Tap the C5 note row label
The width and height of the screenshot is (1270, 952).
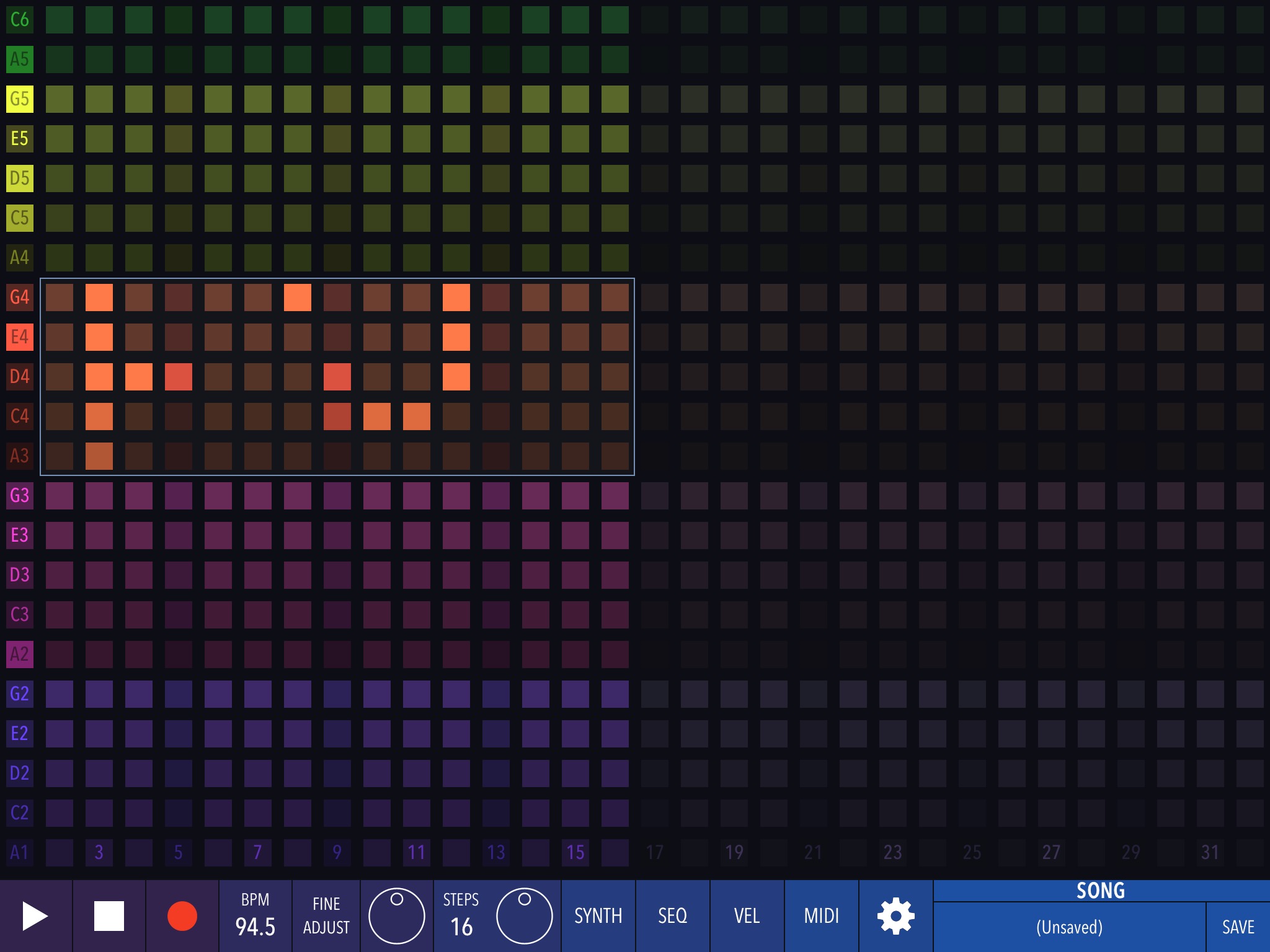20,218
